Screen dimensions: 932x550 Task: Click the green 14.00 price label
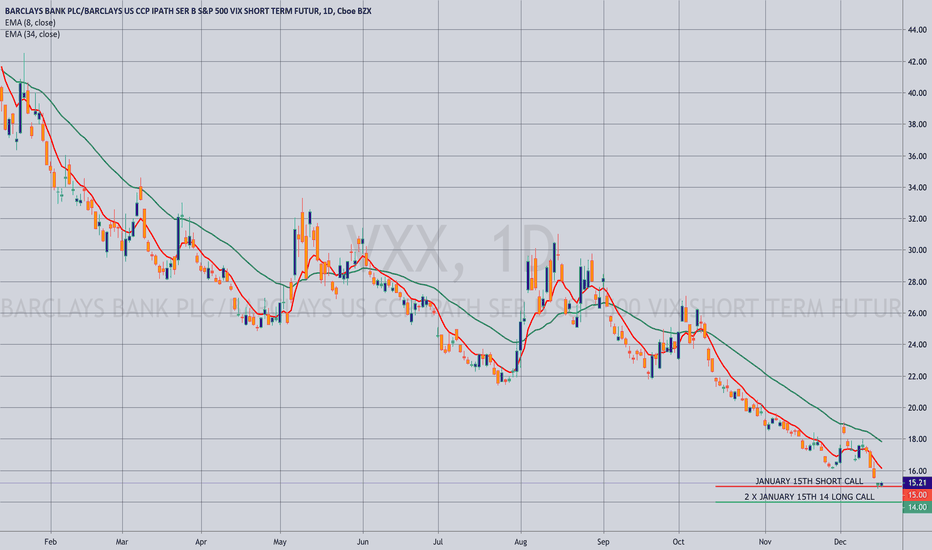coord(917,507)
